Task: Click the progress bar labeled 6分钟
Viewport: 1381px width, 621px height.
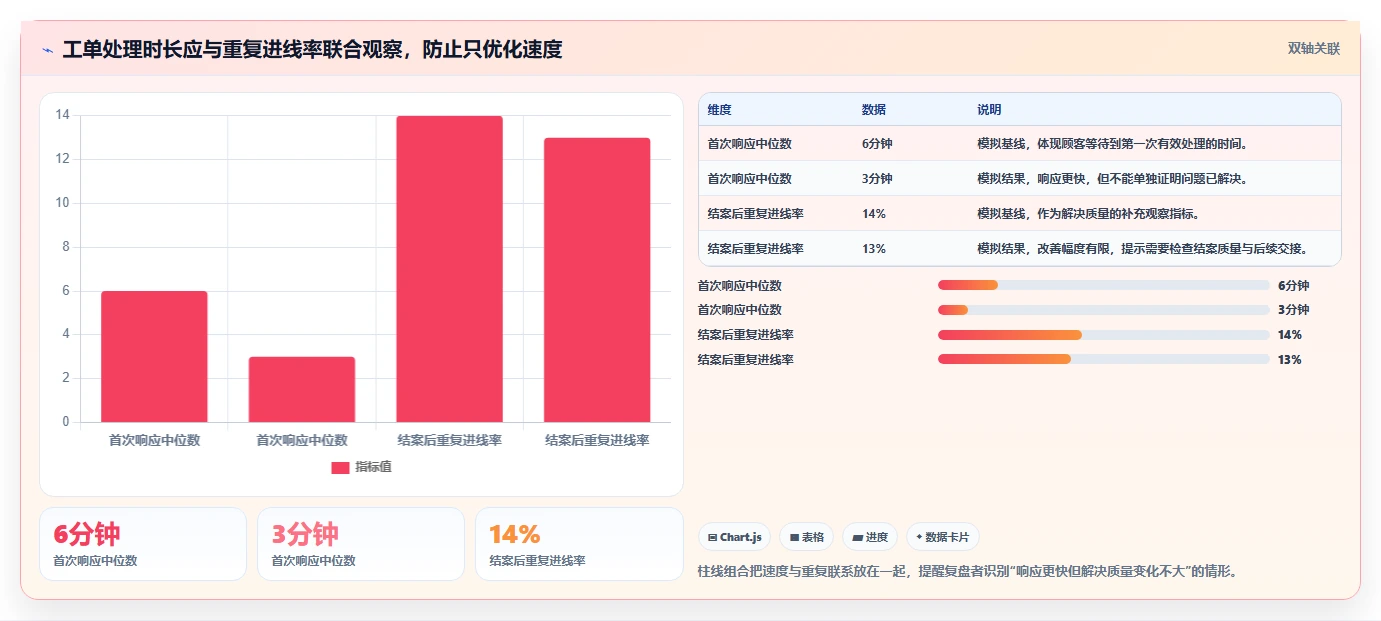Action: 1104,285
